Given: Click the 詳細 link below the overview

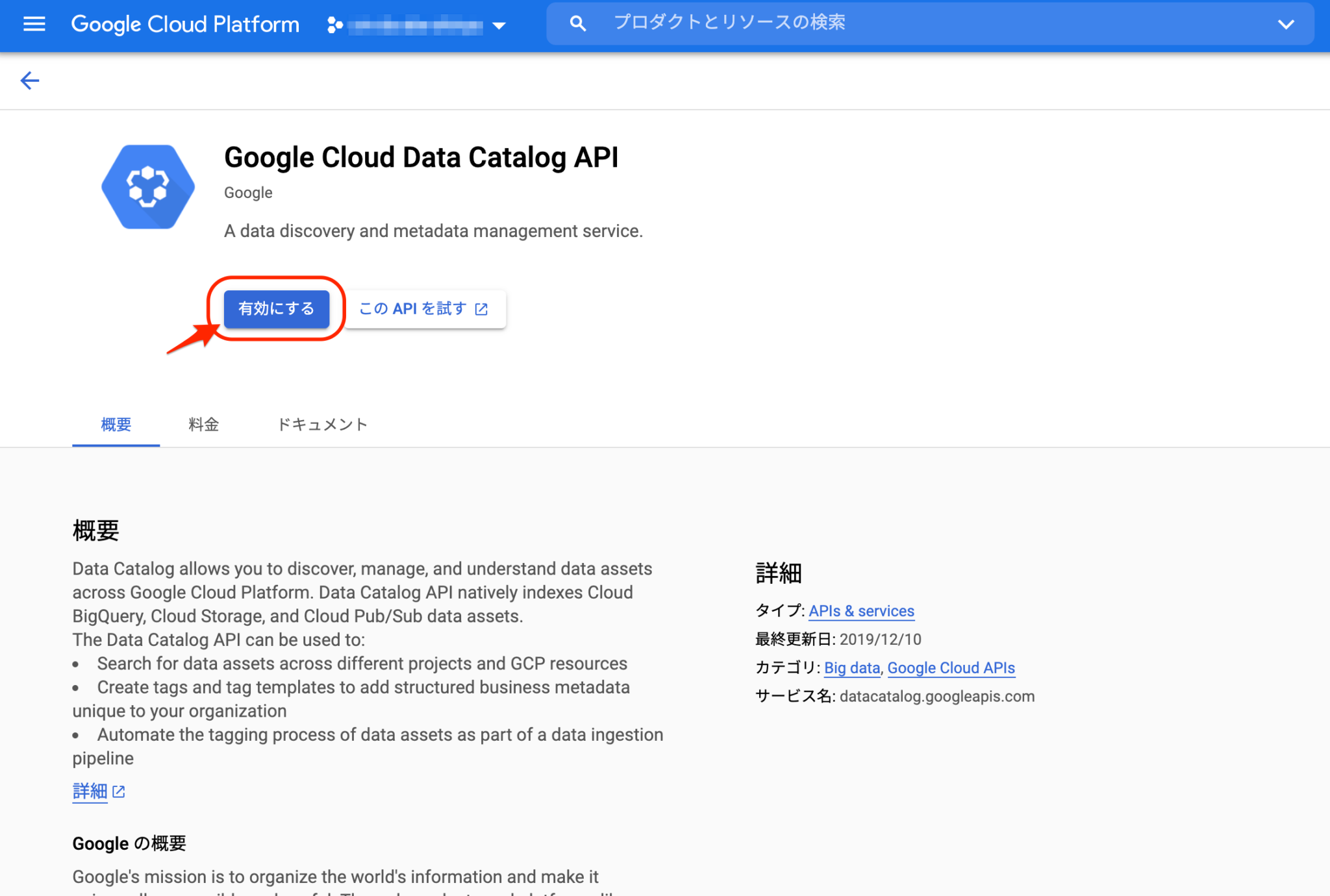Looking at the screenshot, I should (x=89, y=791).
